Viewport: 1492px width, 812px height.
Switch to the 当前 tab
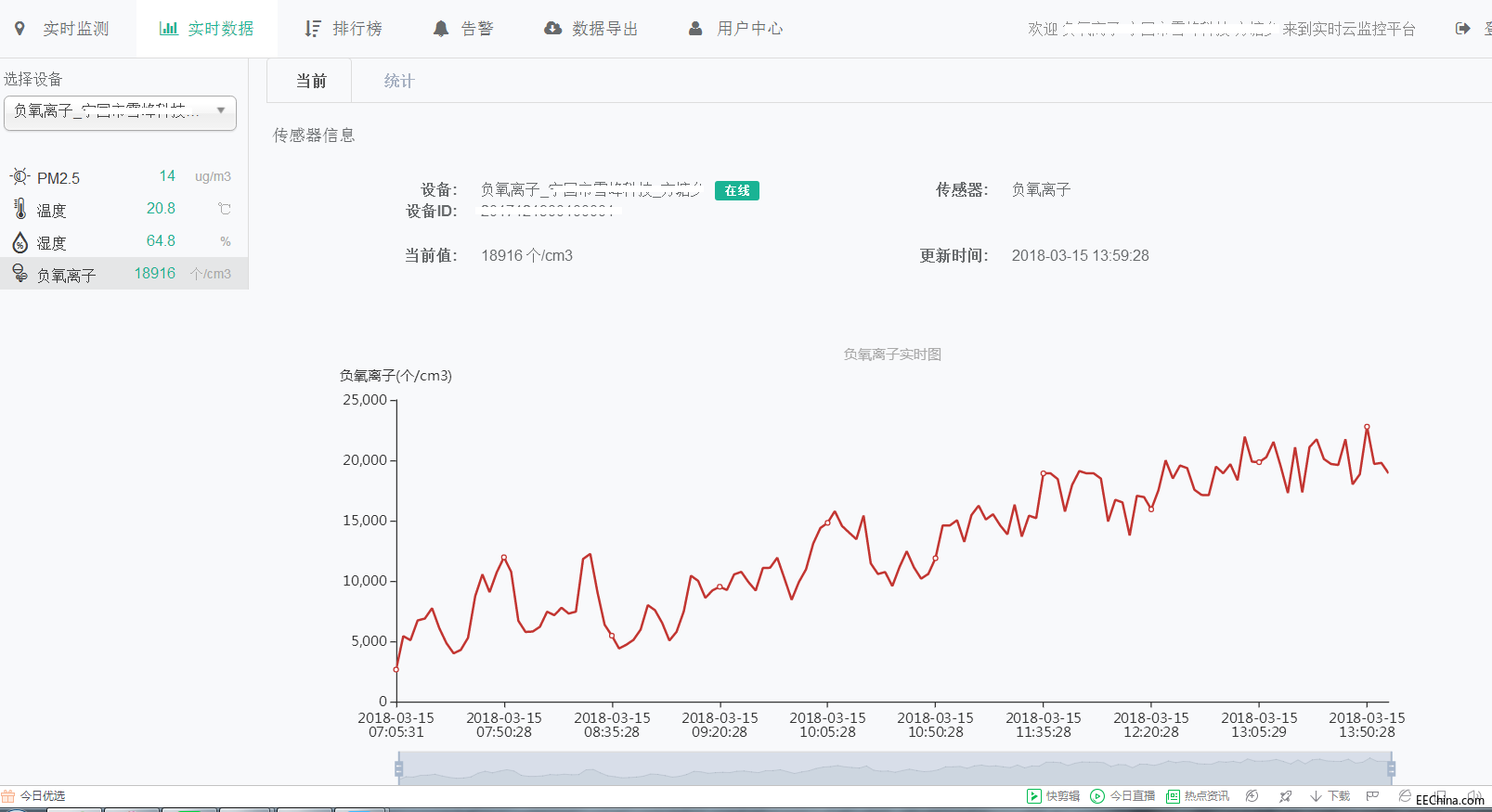pos(310,81)
